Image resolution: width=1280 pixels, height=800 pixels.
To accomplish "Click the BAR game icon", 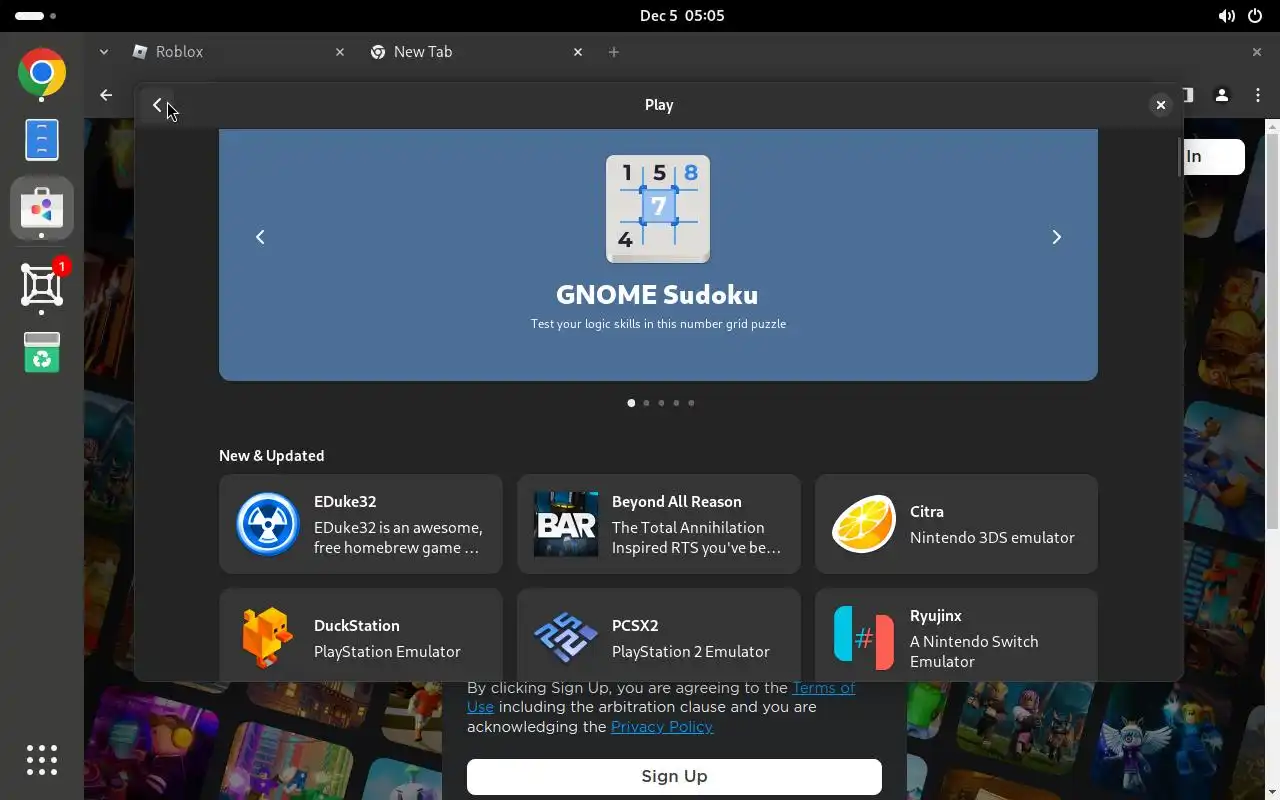I will (566, 524).
